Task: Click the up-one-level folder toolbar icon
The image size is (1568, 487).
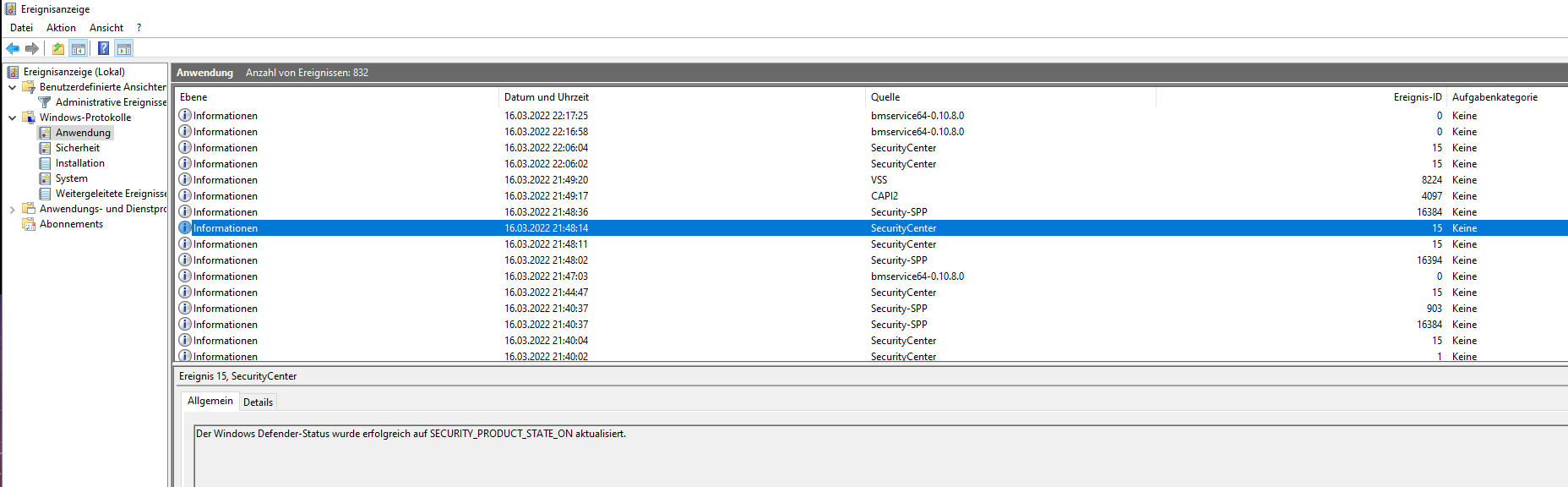Action: pos(58,48)
